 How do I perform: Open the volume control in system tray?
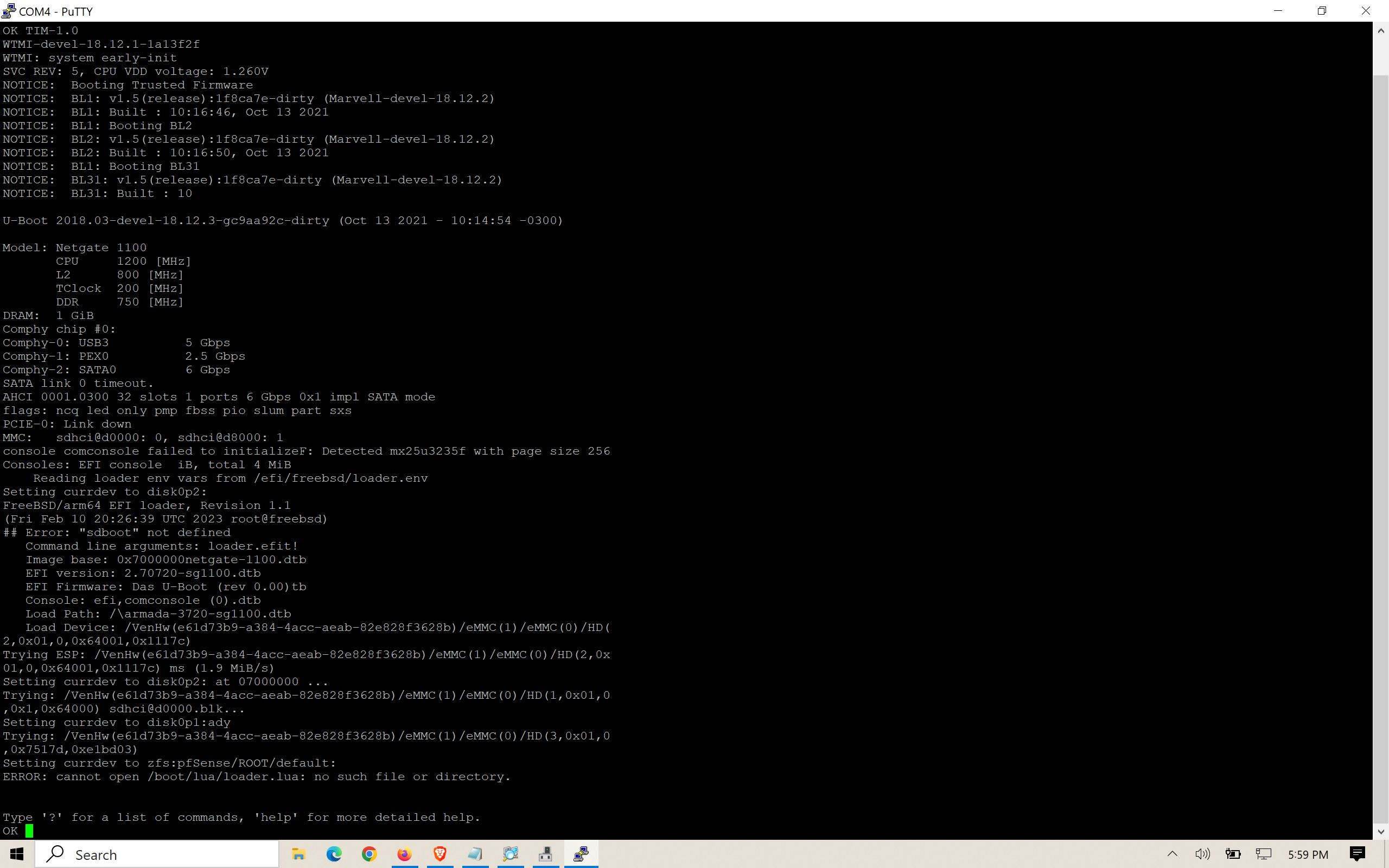click(1202, 854)
